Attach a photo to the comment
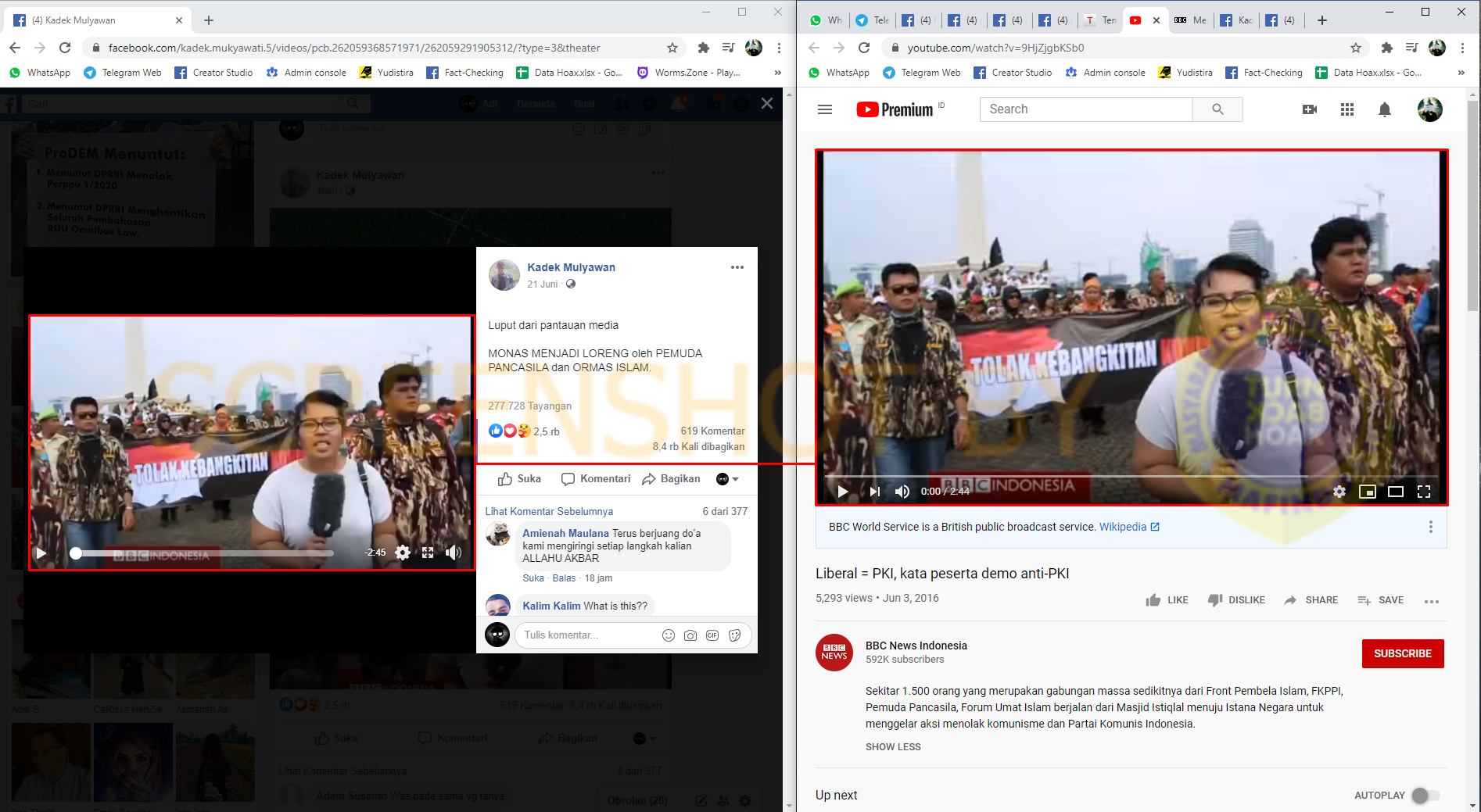 [x=690, y=635]
